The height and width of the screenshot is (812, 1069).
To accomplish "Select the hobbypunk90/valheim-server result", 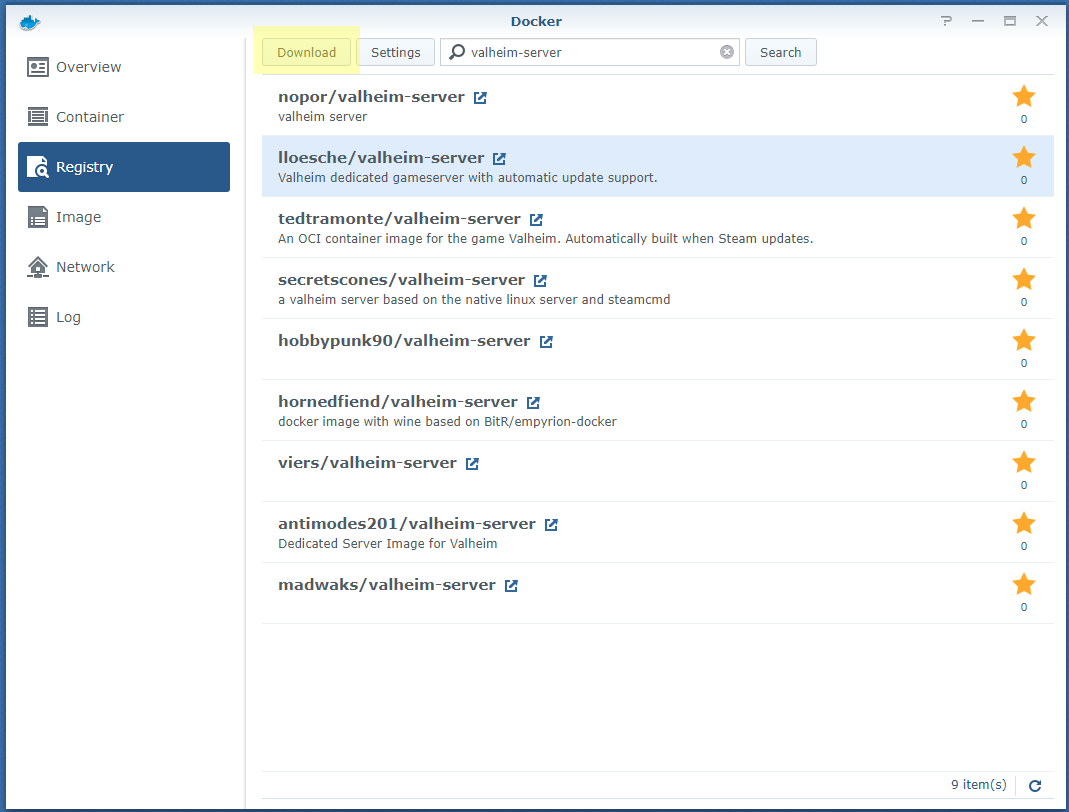I will point(658,349).
